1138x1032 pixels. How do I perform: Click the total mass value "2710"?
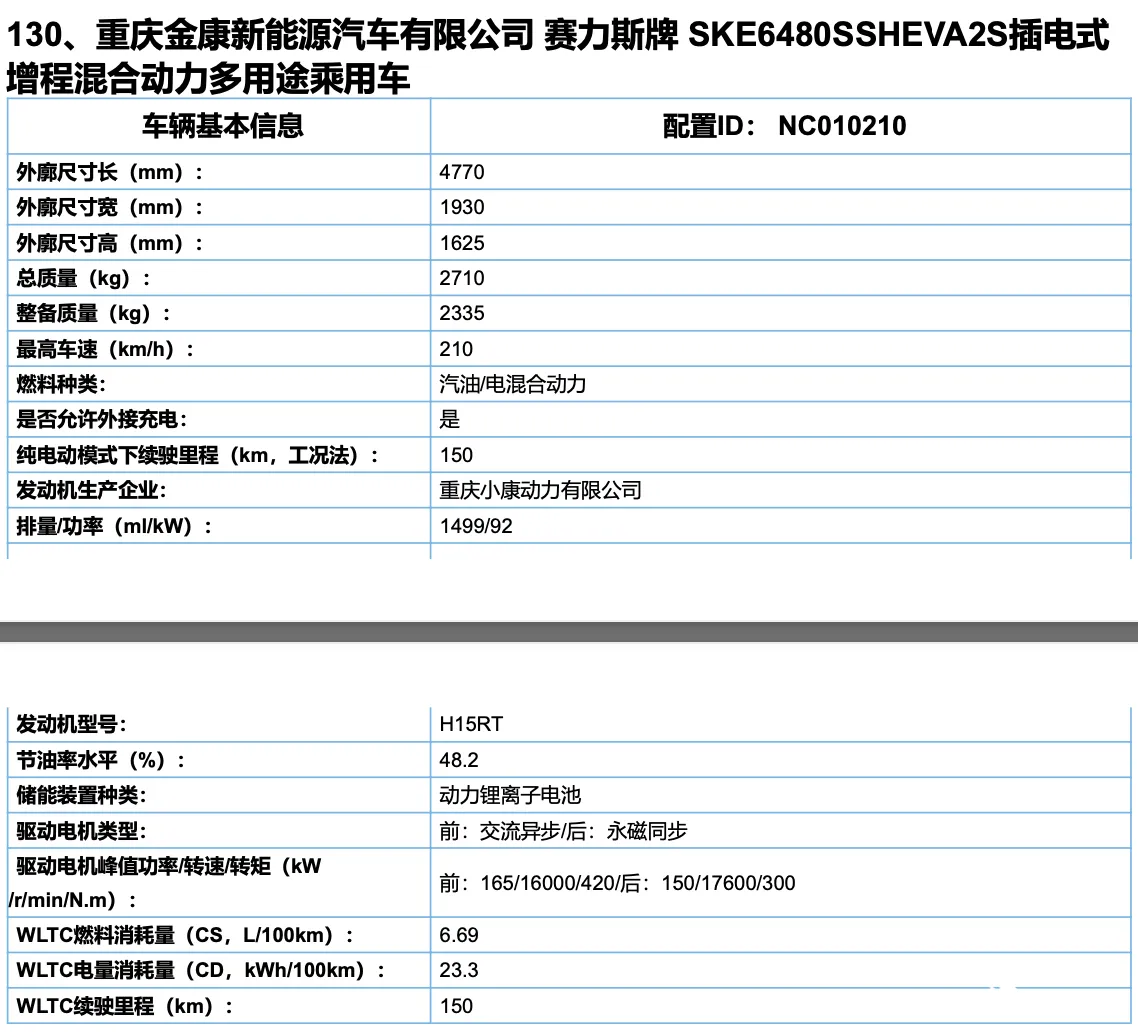(462, 278)
